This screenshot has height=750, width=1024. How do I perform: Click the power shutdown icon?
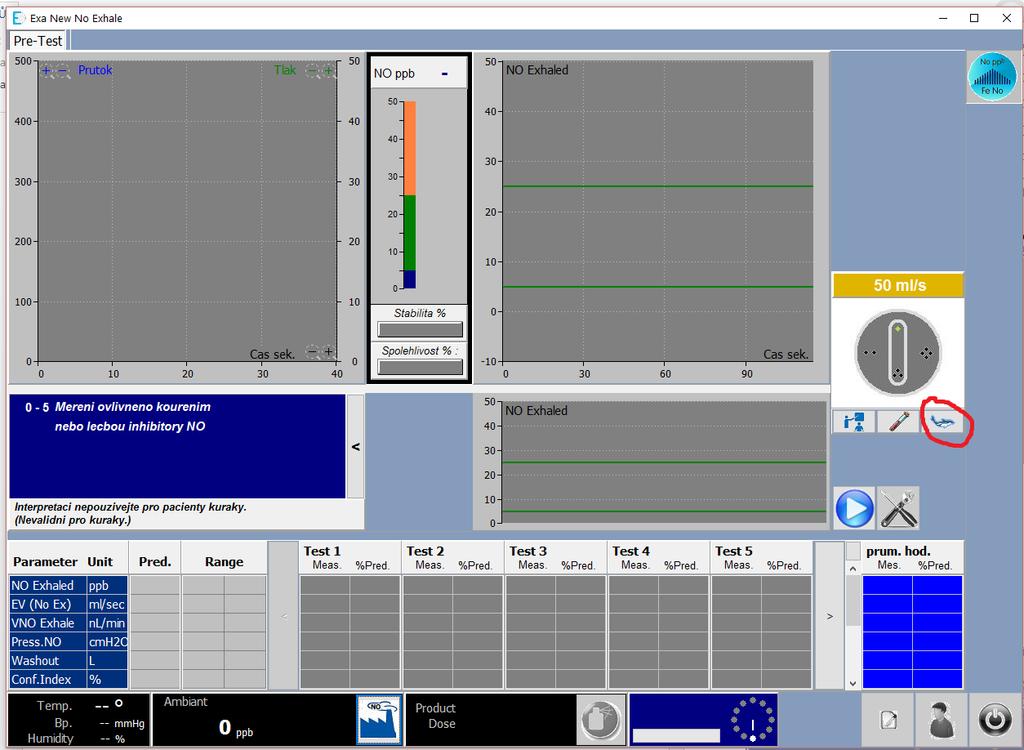point(995,720)
